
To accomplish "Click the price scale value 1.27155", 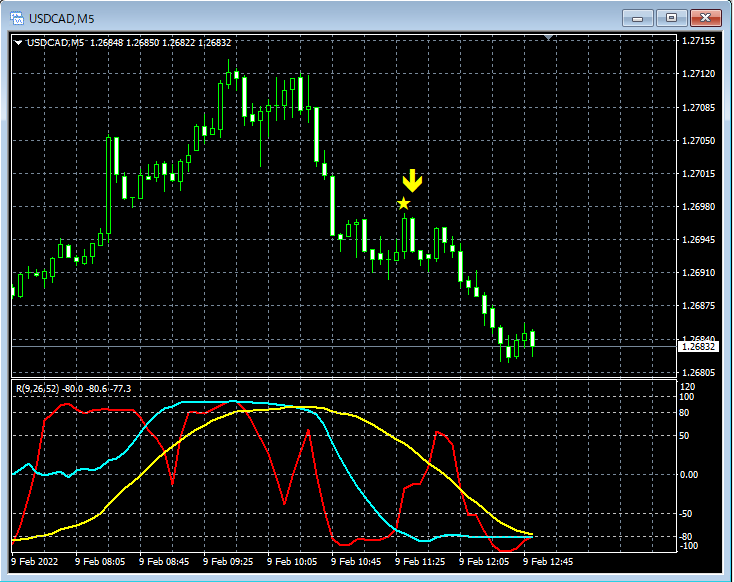I will pyautogui.click(x=698, y=41).
